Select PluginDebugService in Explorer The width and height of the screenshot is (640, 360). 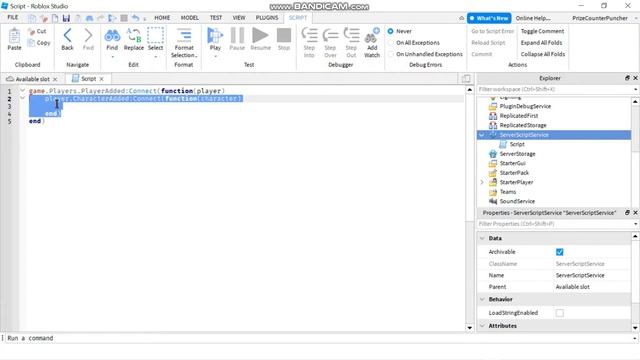[x=525, y=106]
